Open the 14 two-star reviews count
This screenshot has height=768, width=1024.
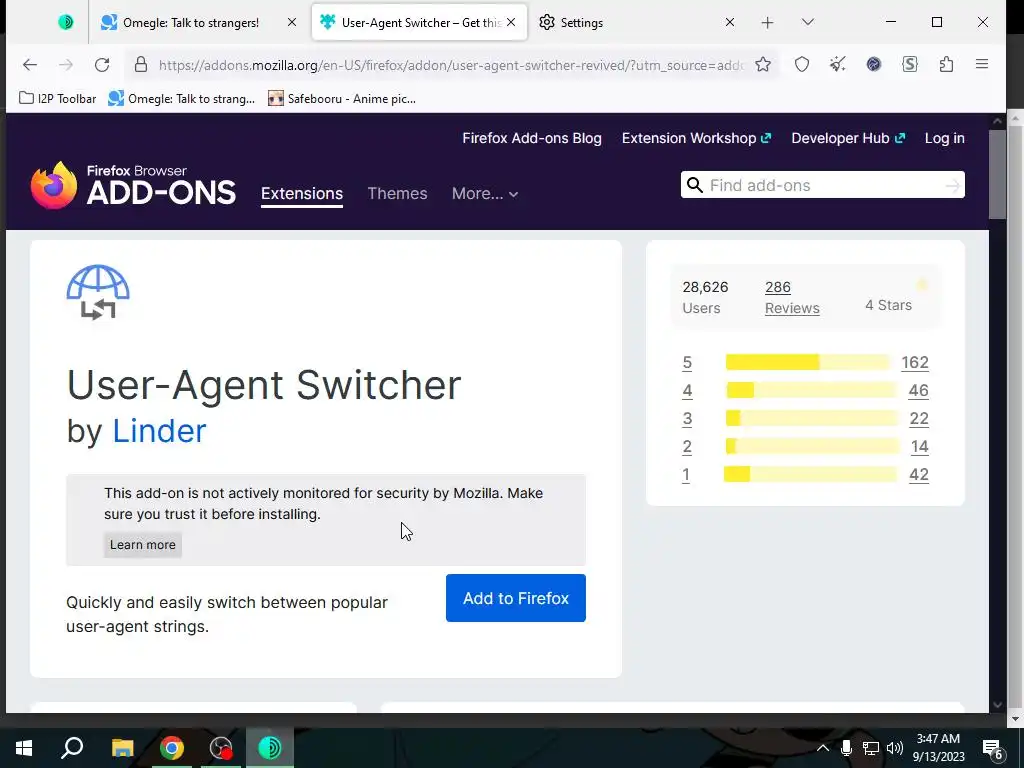pyautogui.click(x=920, y=447)
